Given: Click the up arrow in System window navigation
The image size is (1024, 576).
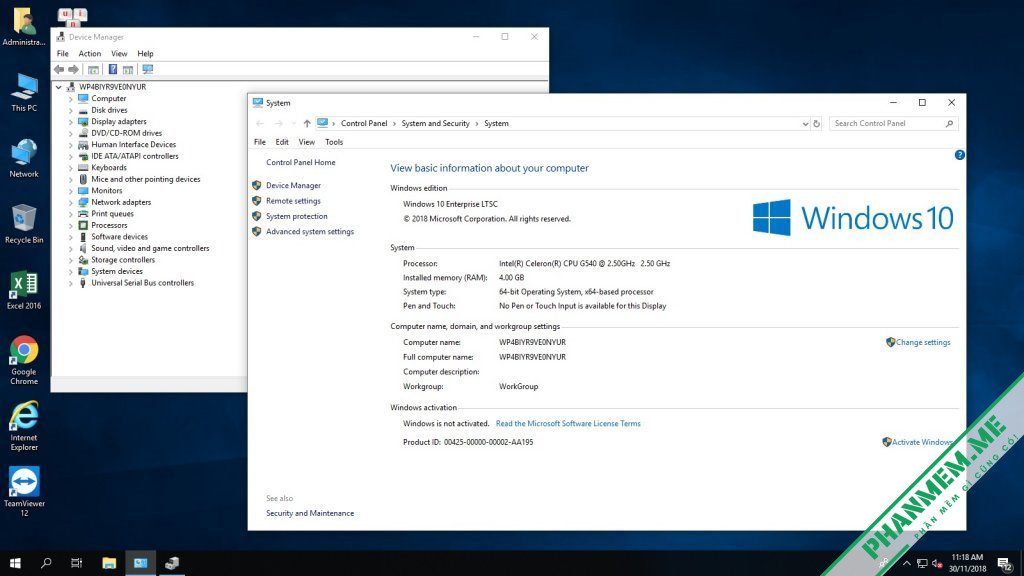Looking at the screenshot, I should tap(307, 123).
